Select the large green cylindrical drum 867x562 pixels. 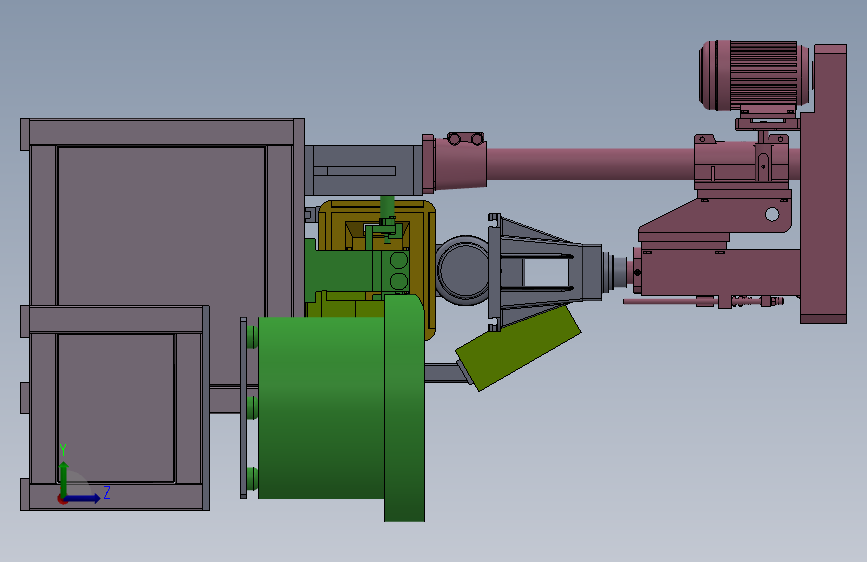(321, 408)
